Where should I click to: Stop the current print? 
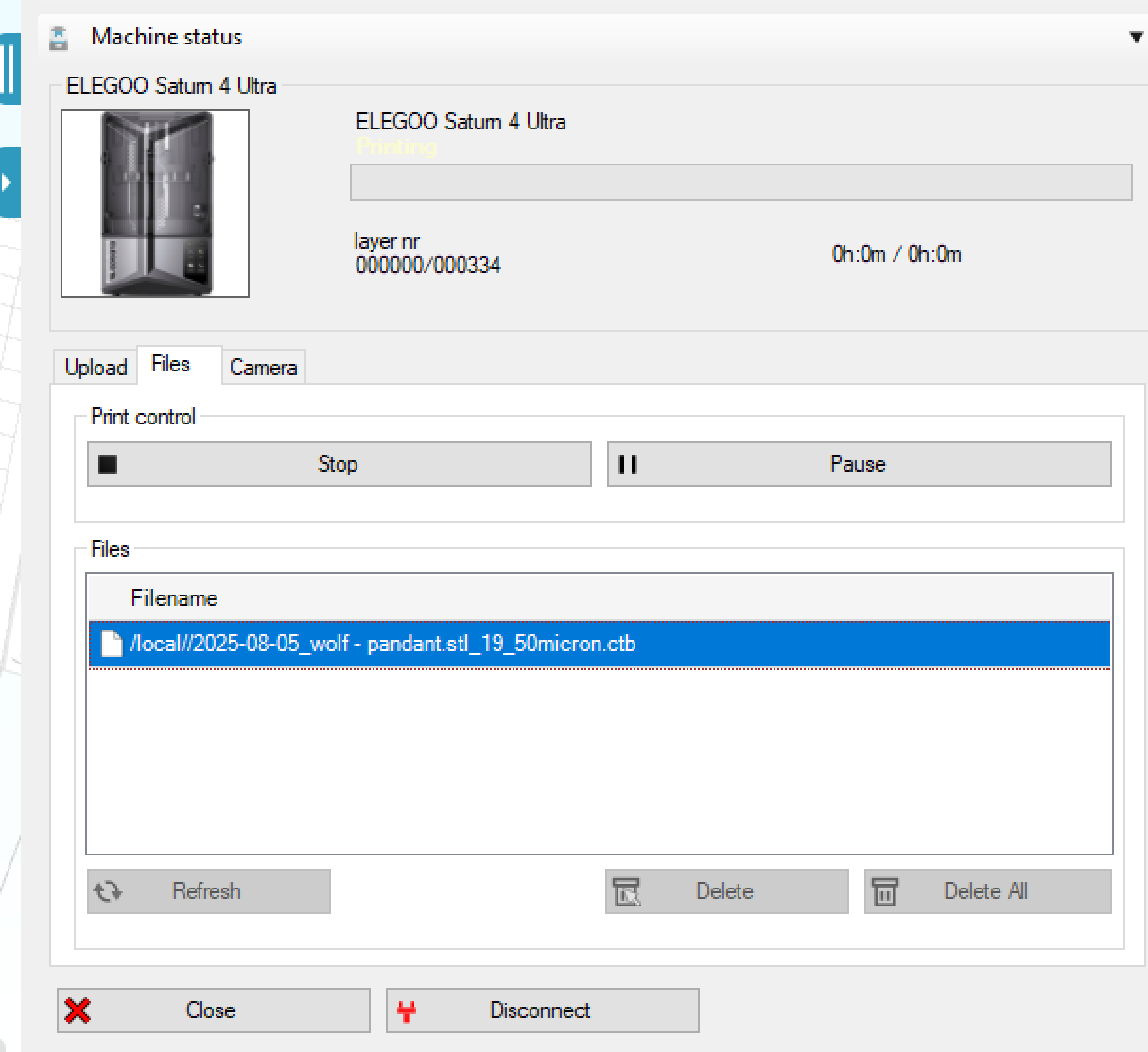click(339, 464)
